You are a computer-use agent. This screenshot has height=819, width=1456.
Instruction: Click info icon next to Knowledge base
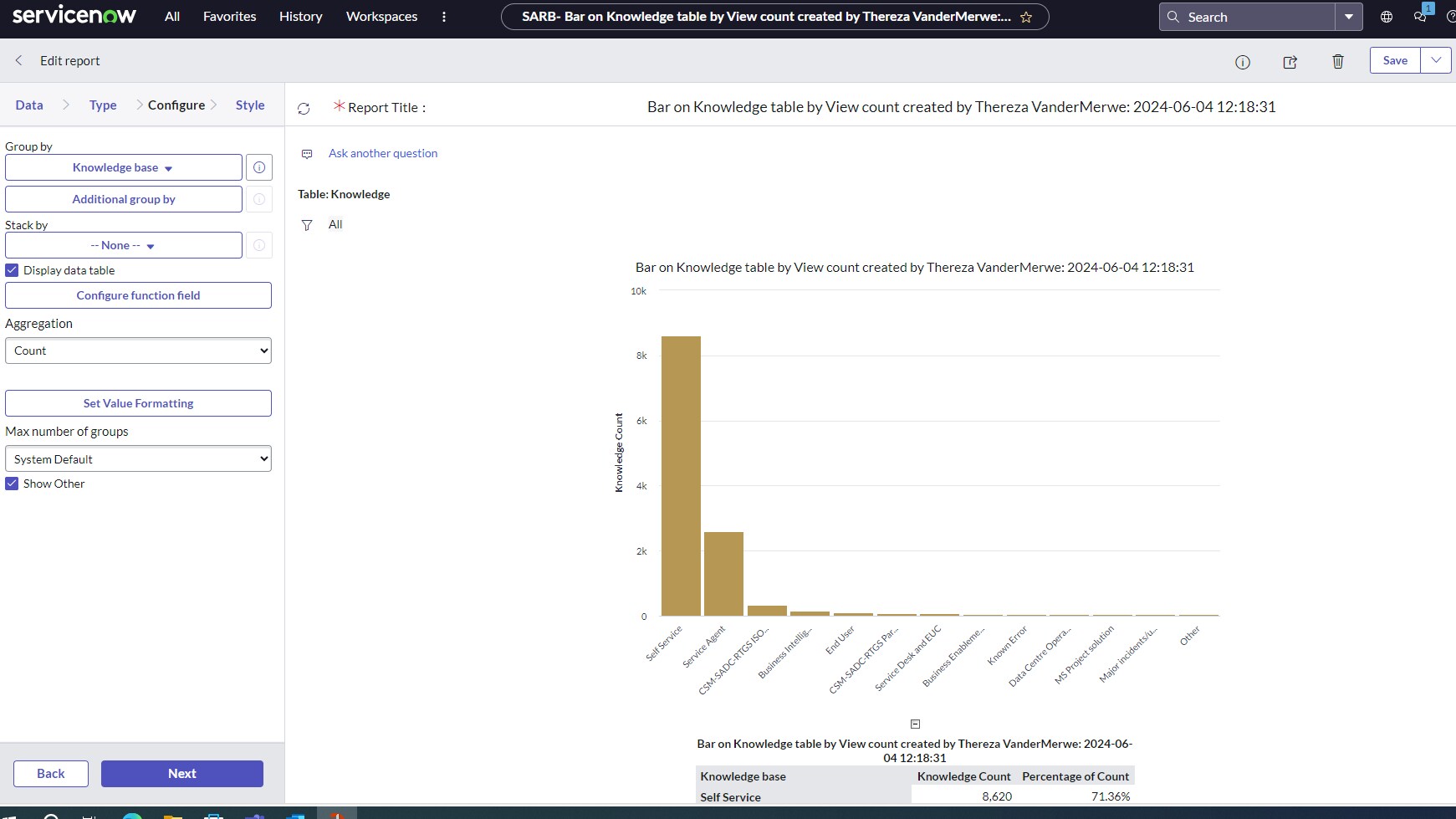259,167
